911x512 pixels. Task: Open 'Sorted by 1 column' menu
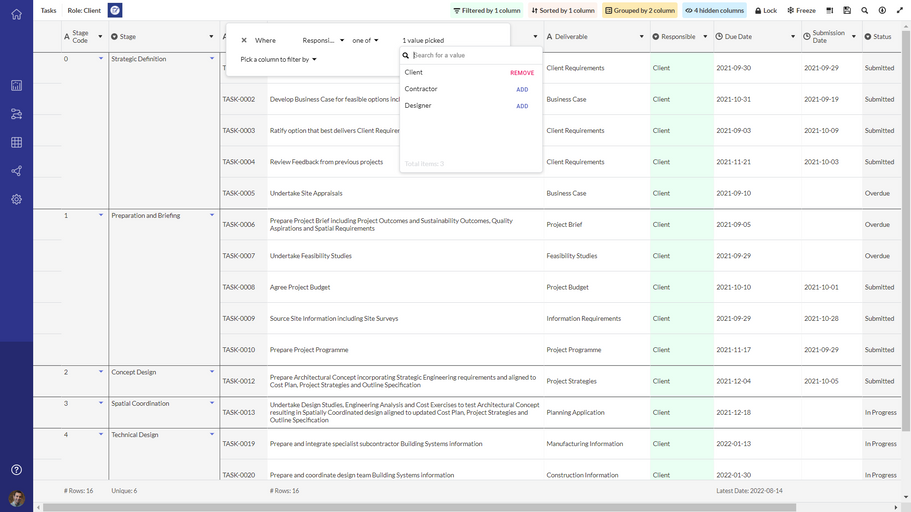pyautogui.click(x=563, y=10)
